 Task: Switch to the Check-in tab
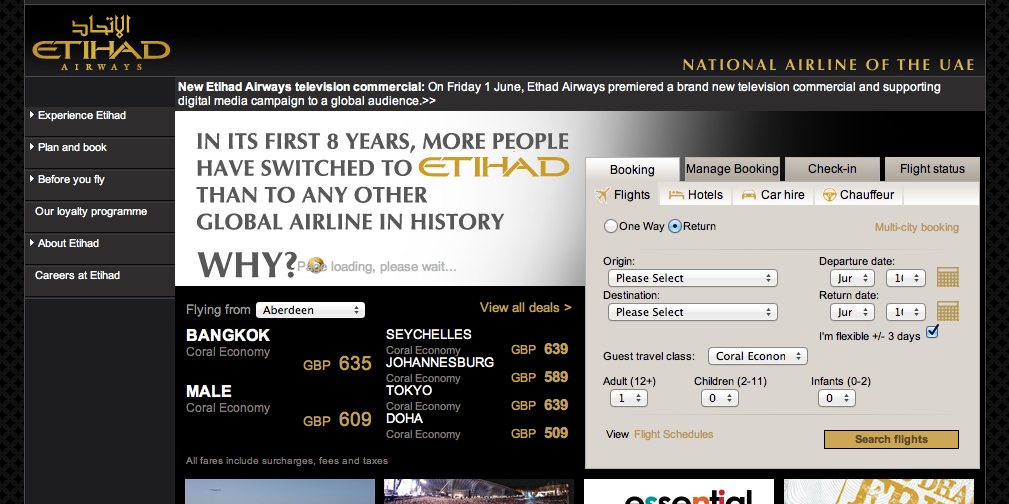pyautogui.click(x=832, y=169)
